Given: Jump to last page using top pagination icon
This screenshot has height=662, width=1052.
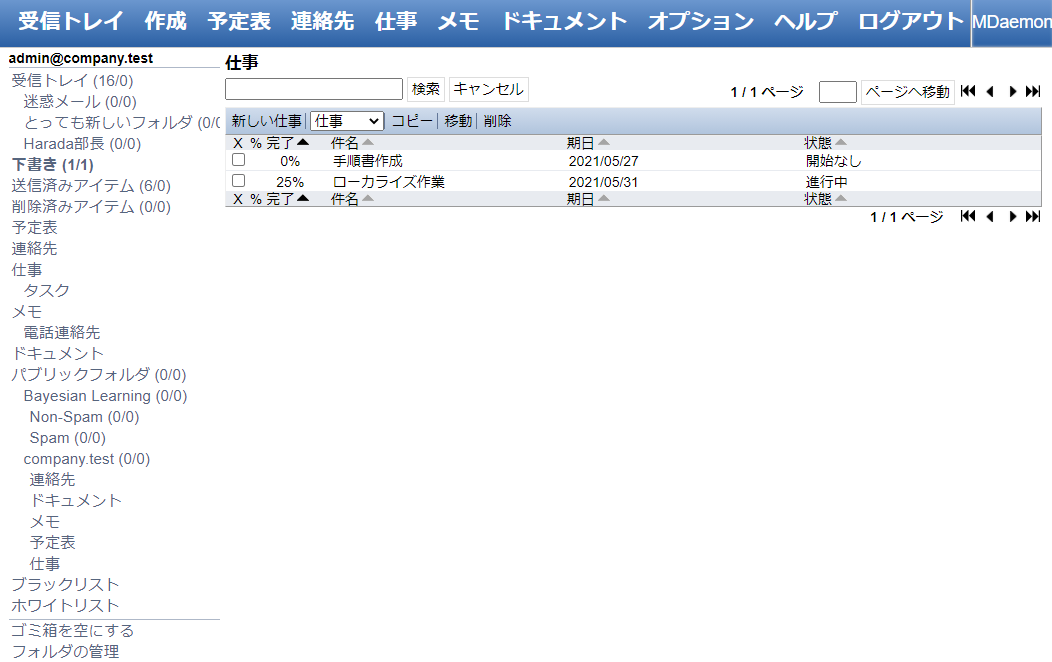Looking at the screenshot, I should coord(1033,91).
